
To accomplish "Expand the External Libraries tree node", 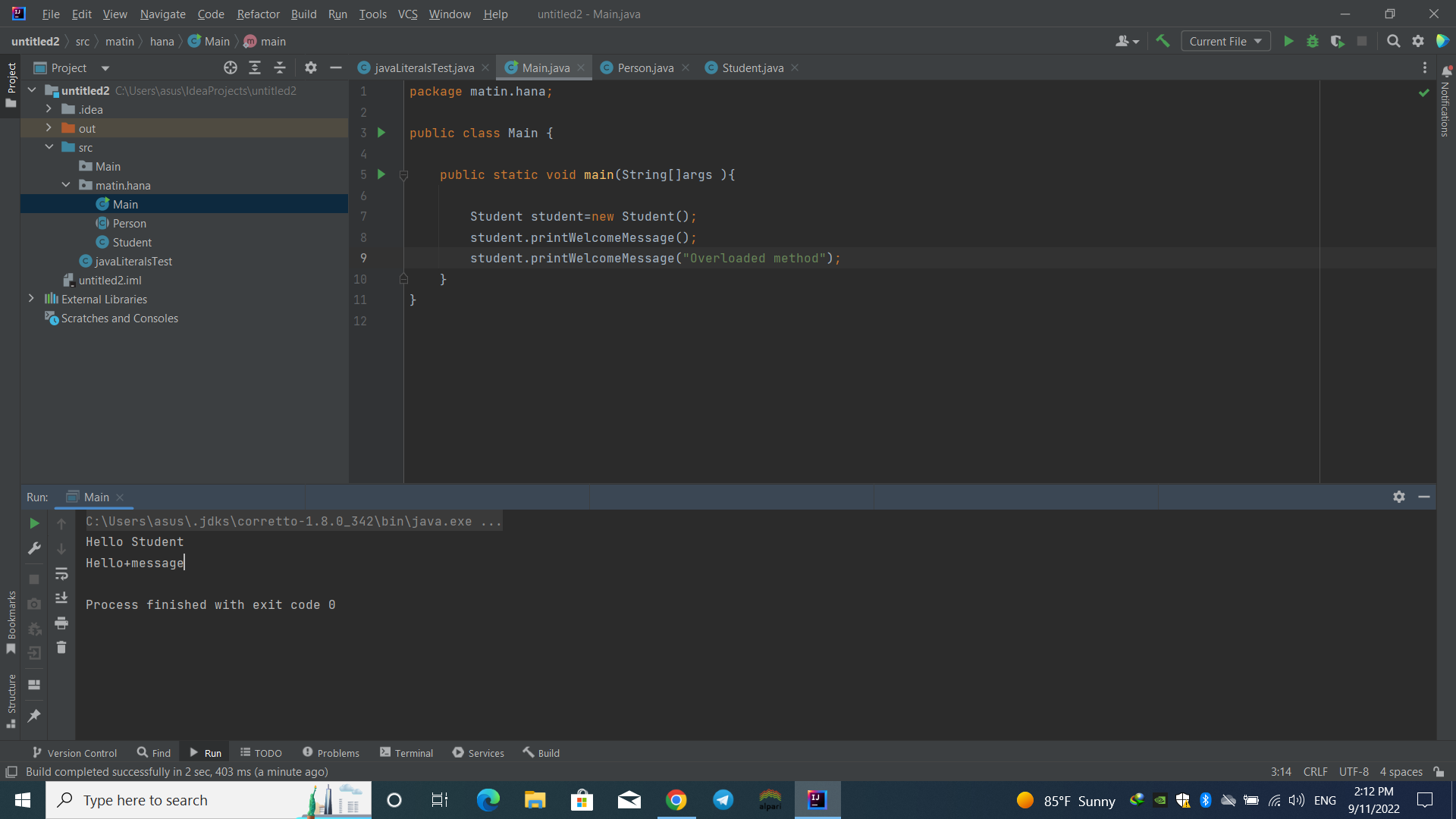I will coord(31,298).
